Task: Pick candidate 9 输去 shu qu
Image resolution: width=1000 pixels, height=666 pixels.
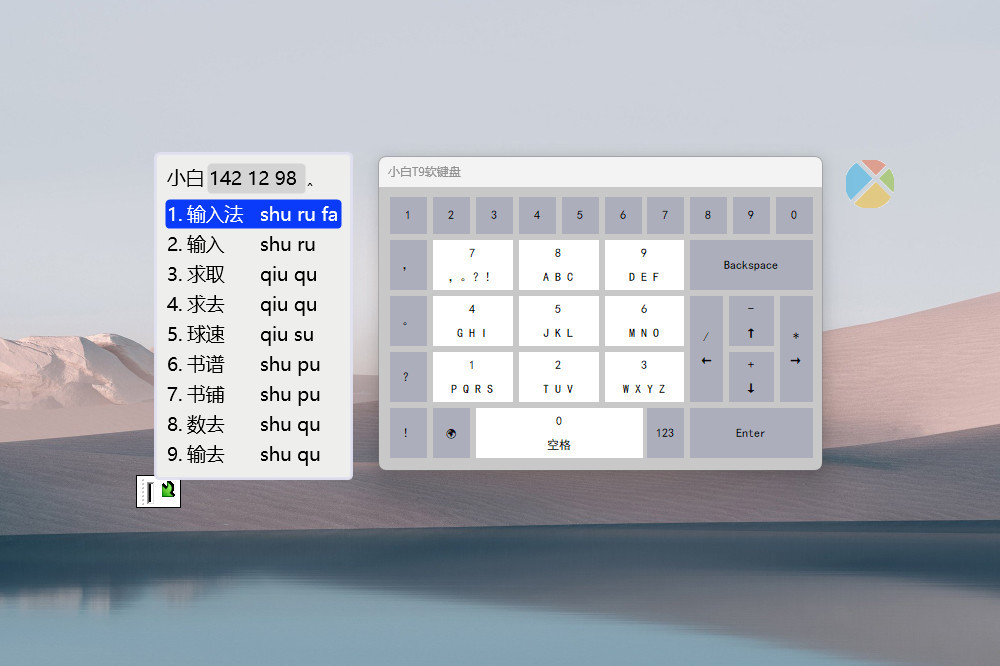Action: point(253,454)
